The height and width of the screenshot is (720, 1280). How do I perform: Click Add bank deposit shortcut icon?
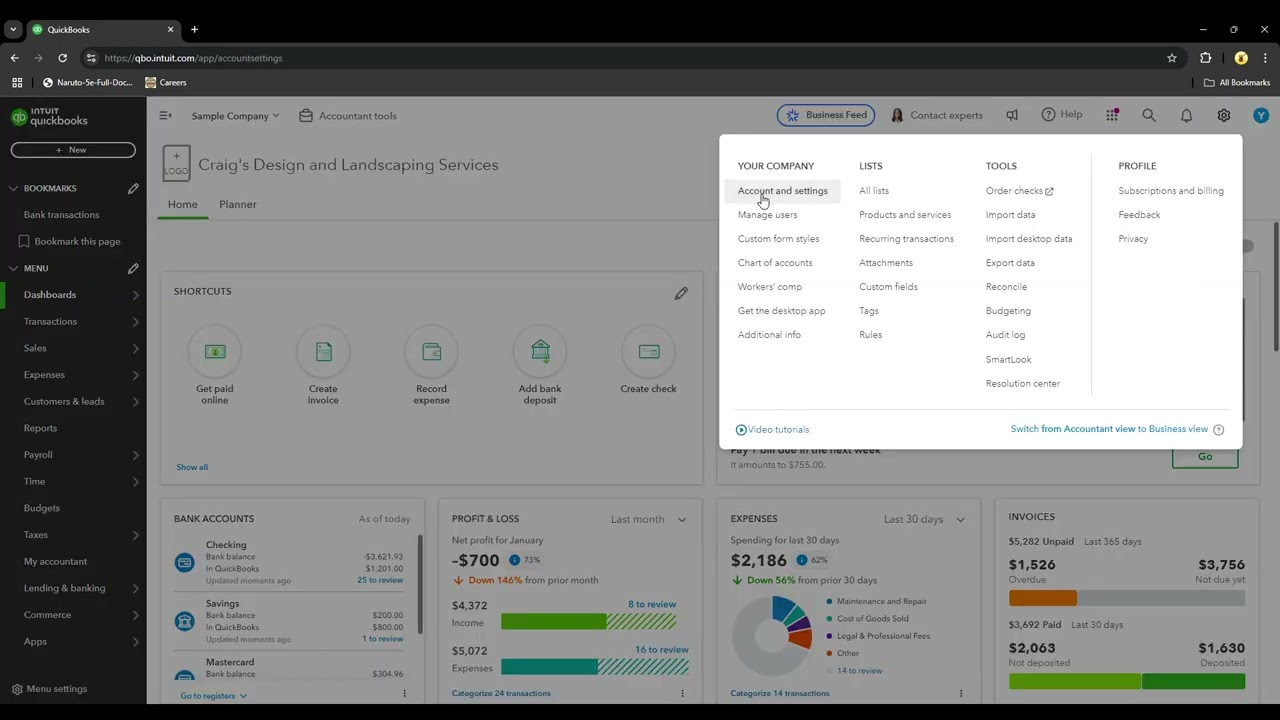540,352
